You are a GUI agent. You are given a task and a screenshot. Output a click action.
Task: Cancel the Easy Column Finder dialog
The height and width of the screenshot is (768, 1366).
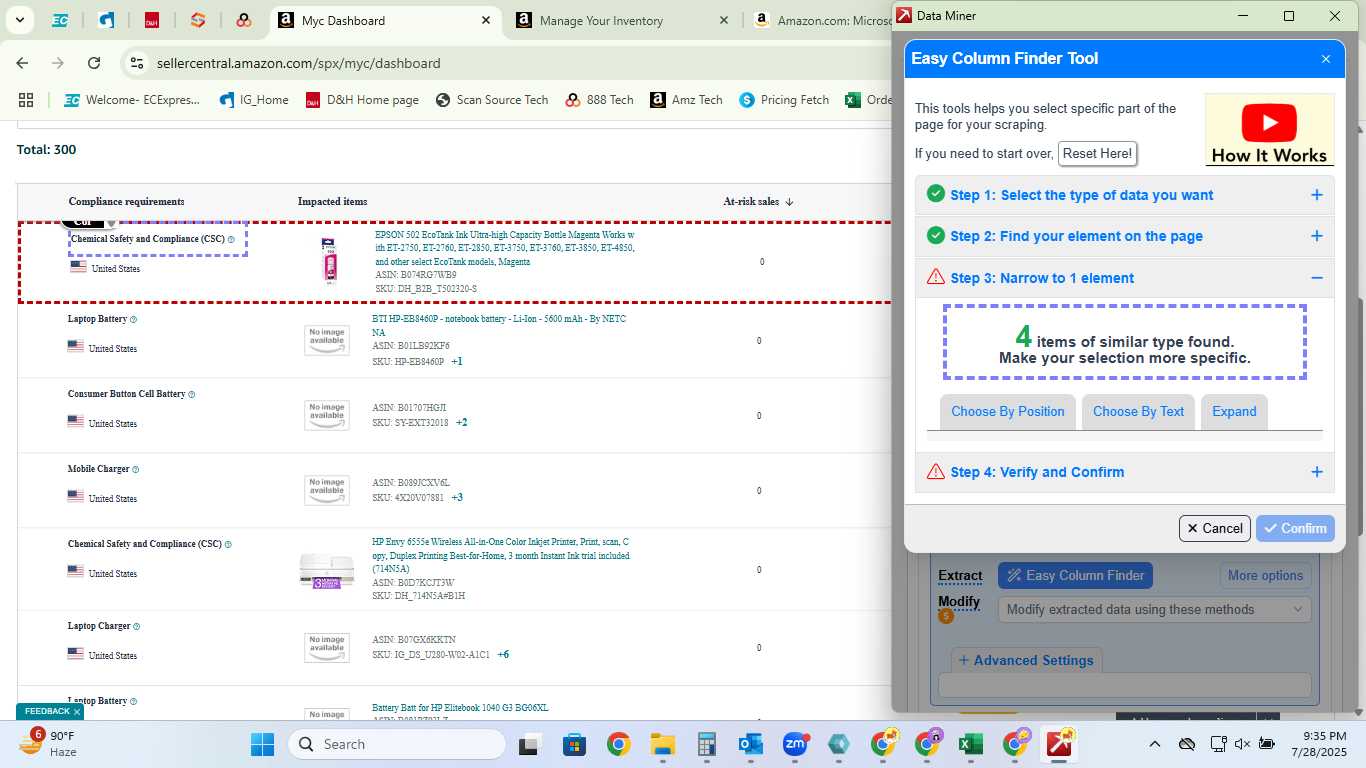coord(1215,528)
